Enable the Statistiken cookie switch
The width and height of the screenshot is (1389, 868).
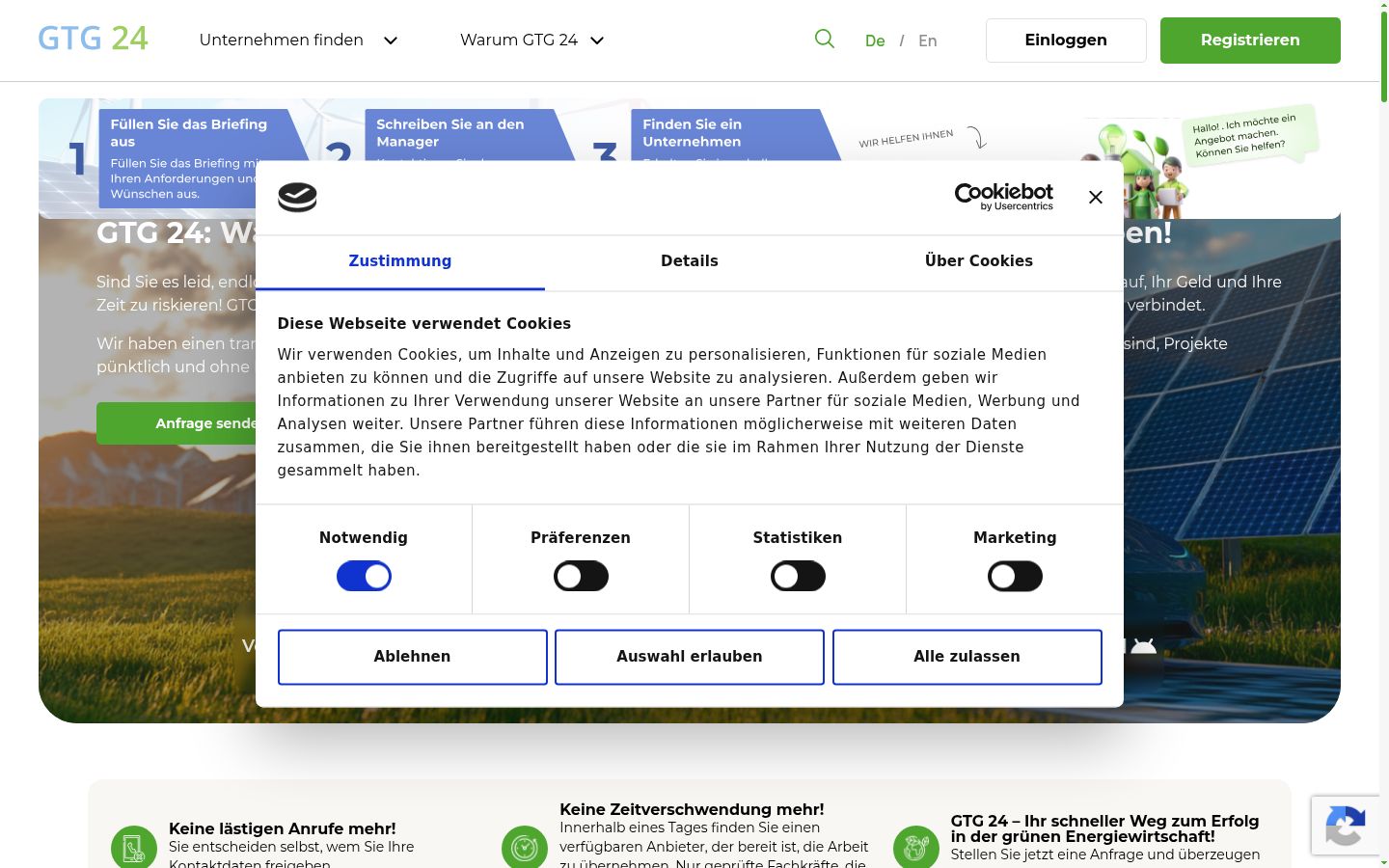(x=798, y=577)
